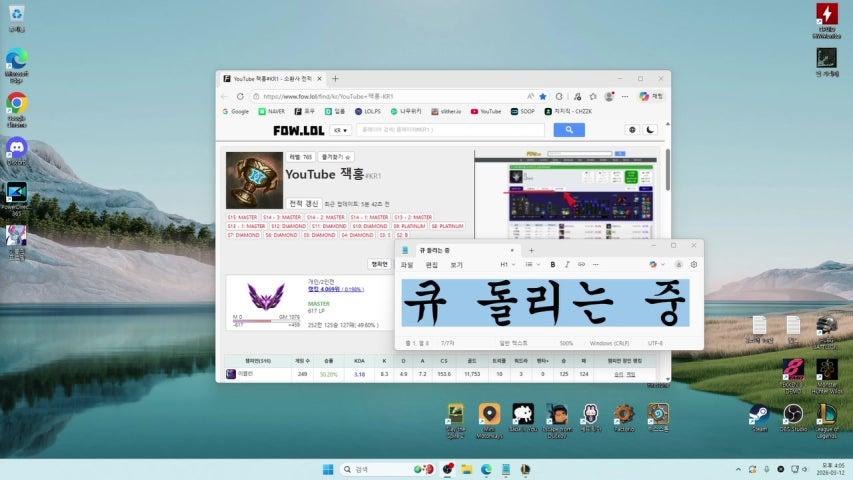Toggle bold formatting in Notepad

pyautogui.click(x=553, y=264)
